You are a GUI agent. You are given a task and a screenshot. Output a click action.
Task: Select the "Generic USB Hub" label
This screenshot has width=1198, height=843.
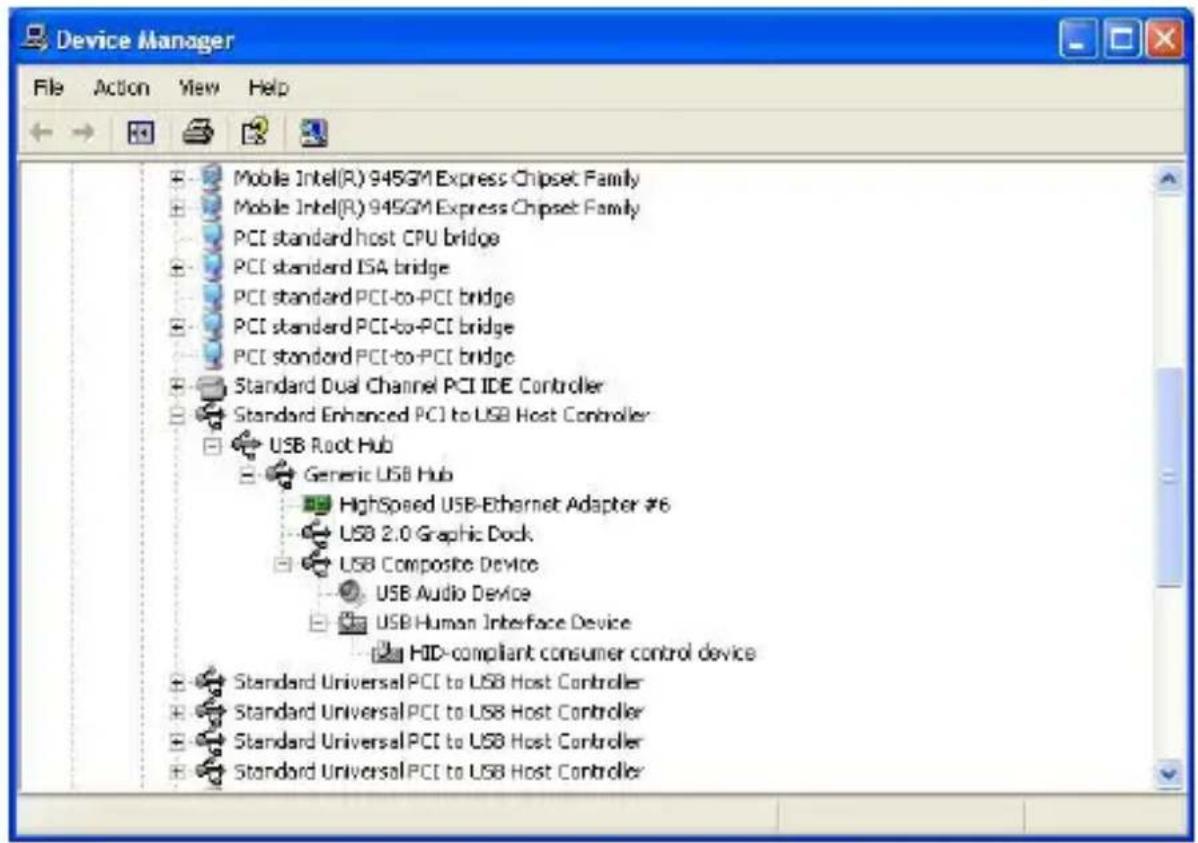coord(378,475)
